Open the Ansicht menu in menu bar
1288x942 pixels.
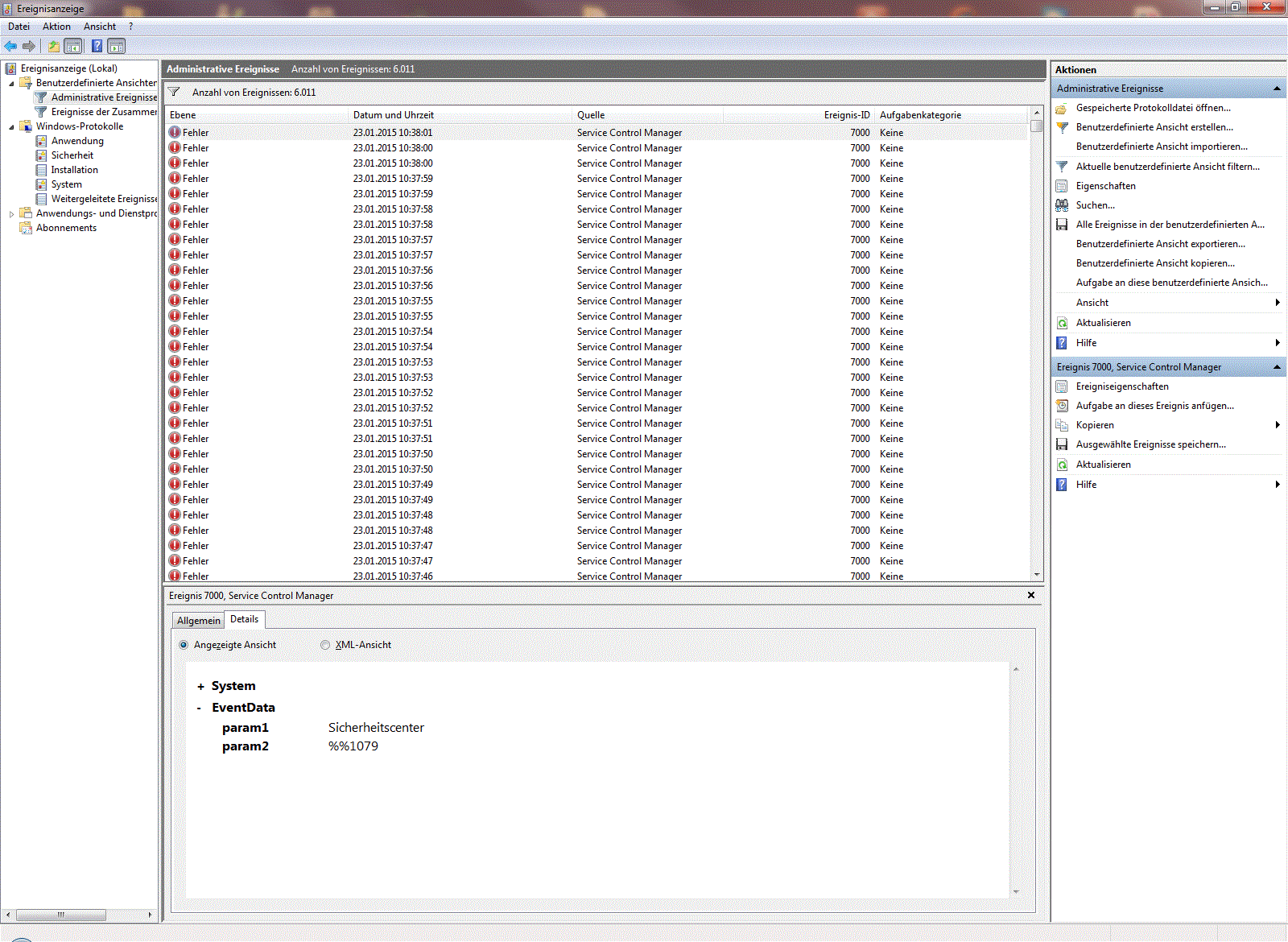(100, 27)
